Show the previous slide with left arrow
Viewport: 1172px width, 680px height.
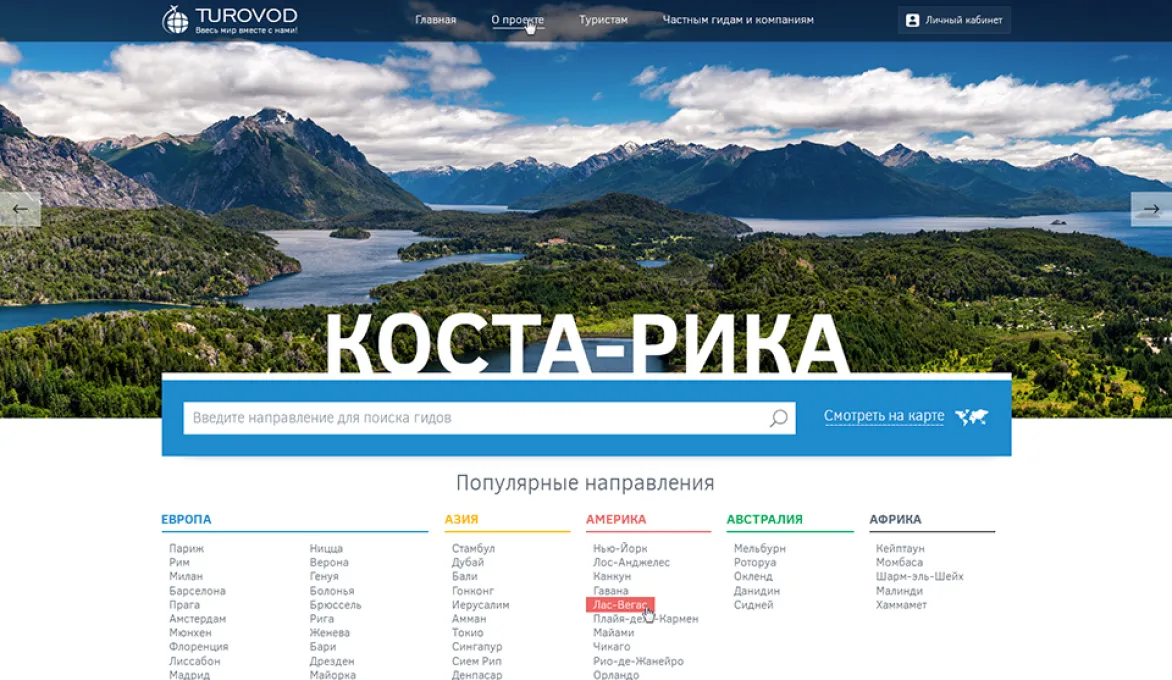[x=20, y=209]
